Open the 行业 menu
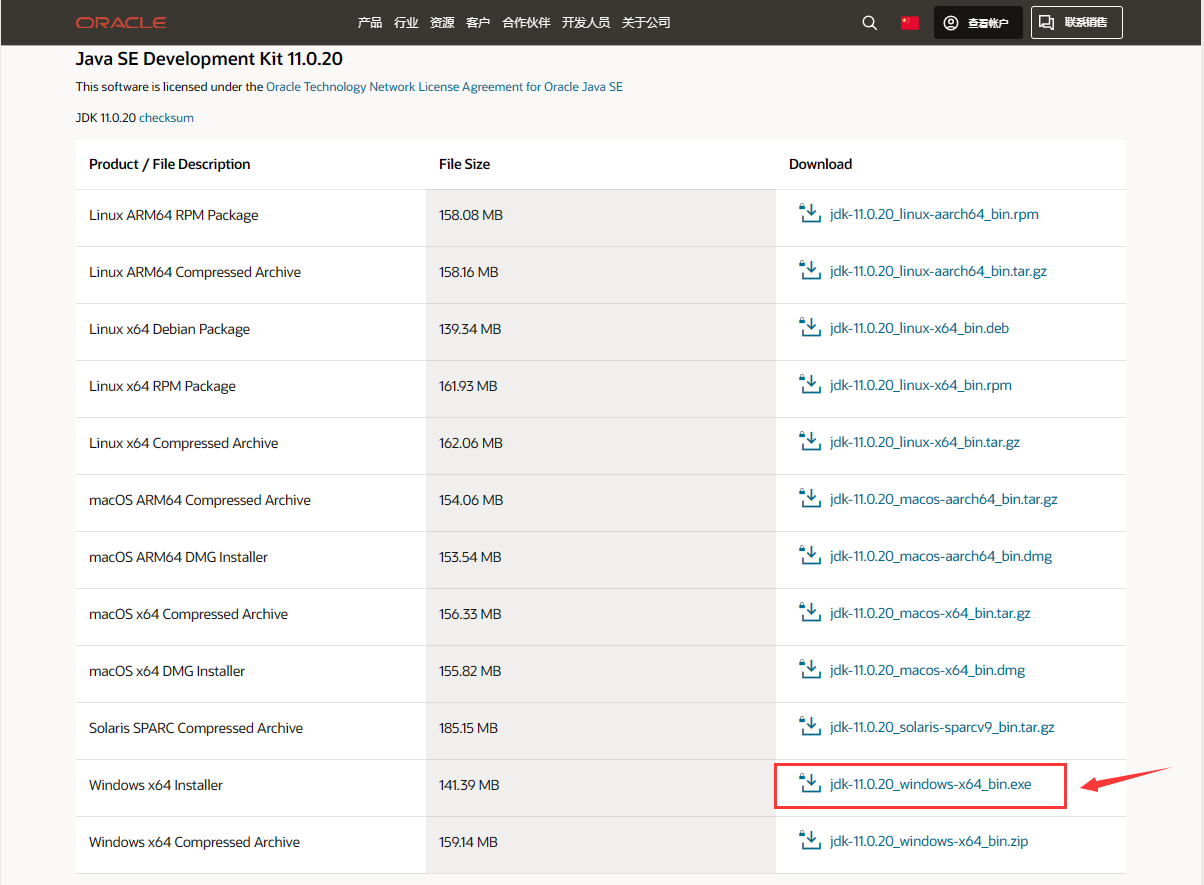Image resolution: width=1204 pixels, height=885 pixels. tap(406, 22)
